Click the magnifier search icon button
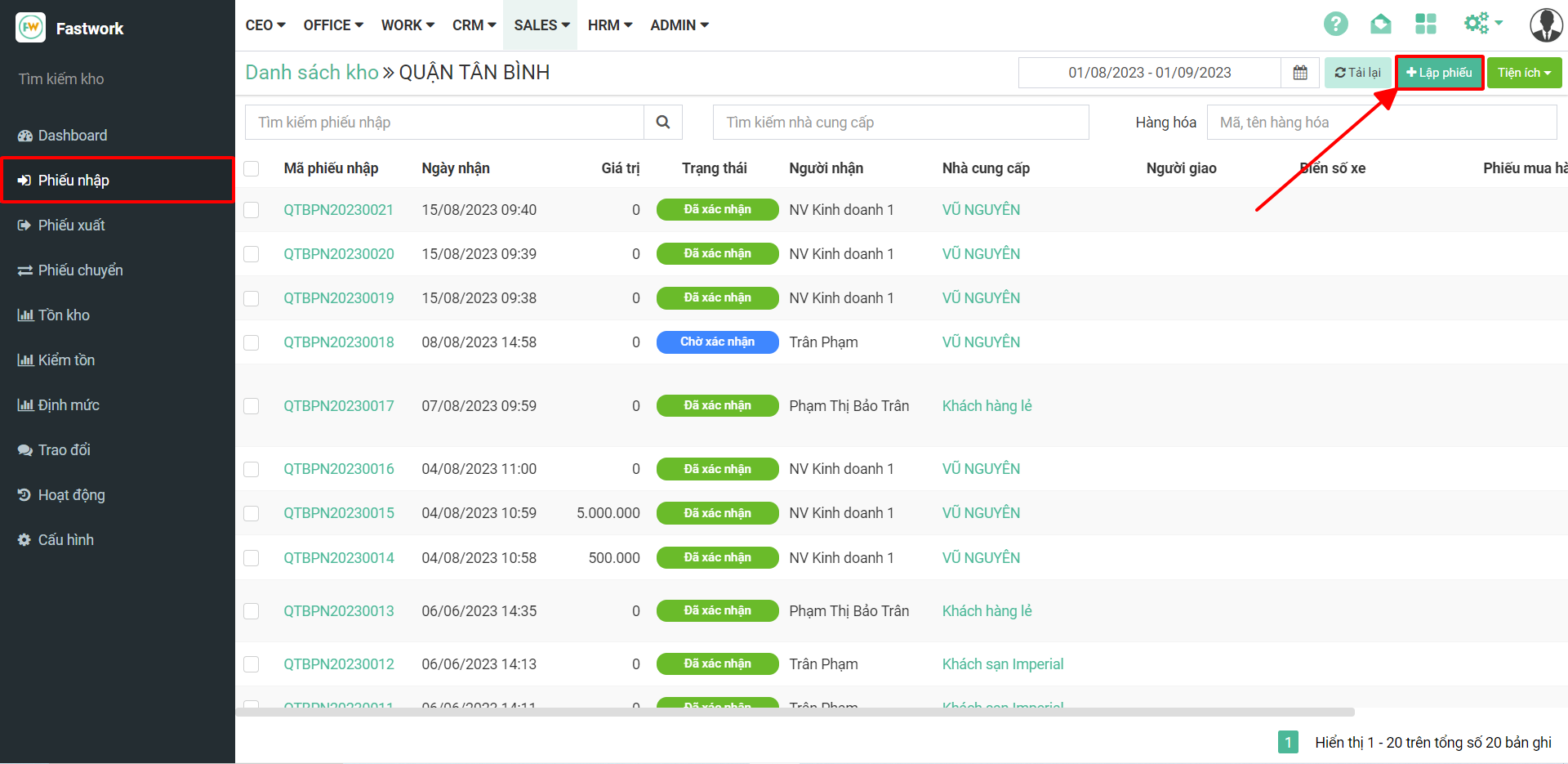Viewport: 1568px width, 764px height. (x=663, y=123)
